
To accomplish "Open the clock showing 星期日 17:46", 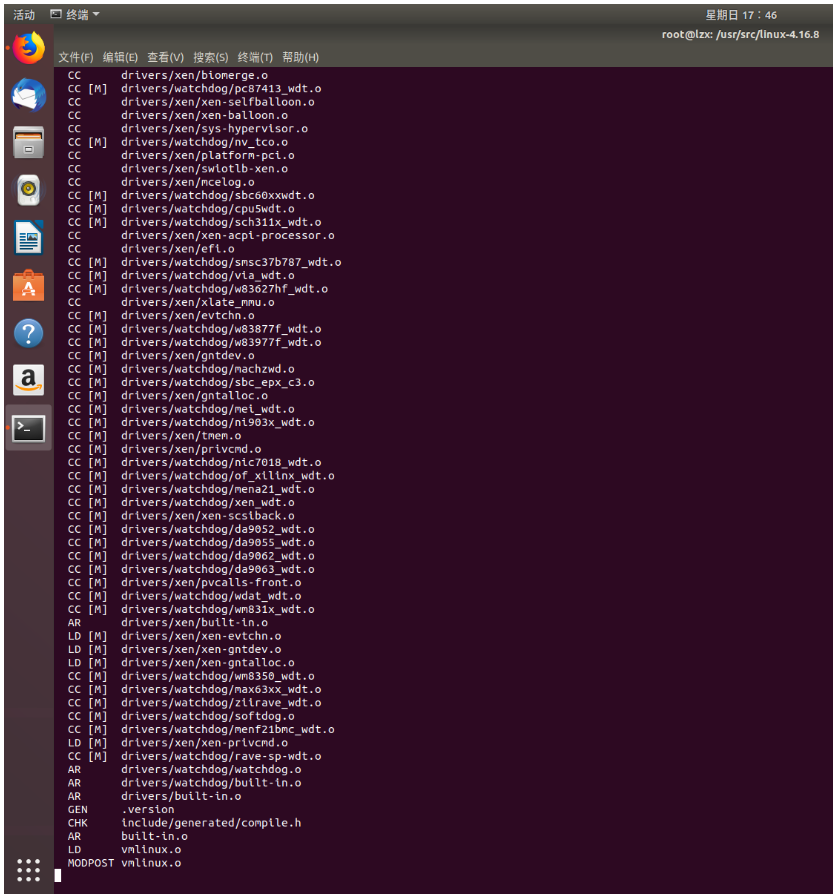I will coord(741,15).
